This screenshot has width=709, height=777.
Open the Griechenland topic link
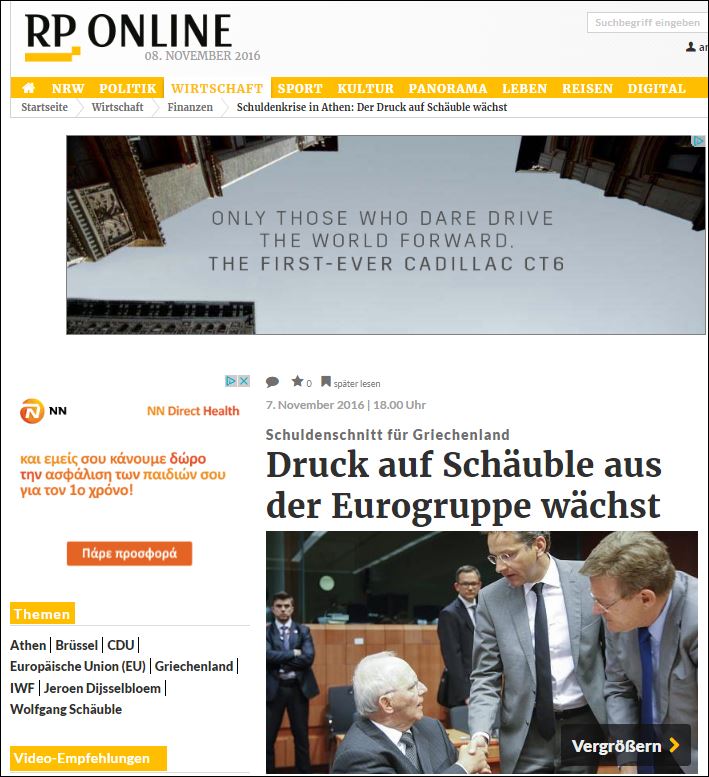pos(194,666)
